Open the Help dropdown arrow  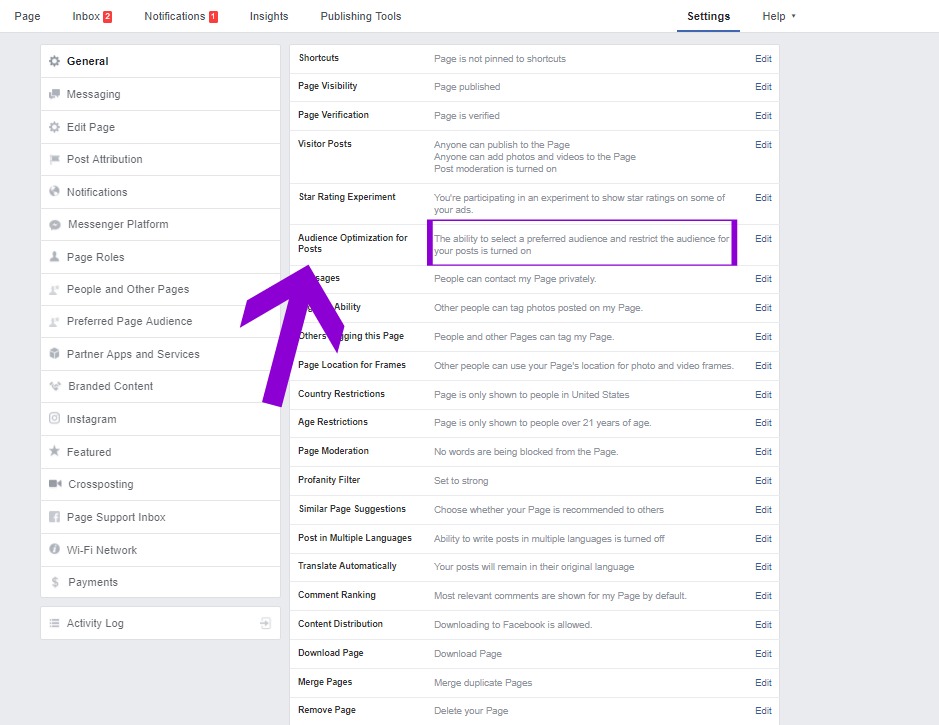(793, 16)
